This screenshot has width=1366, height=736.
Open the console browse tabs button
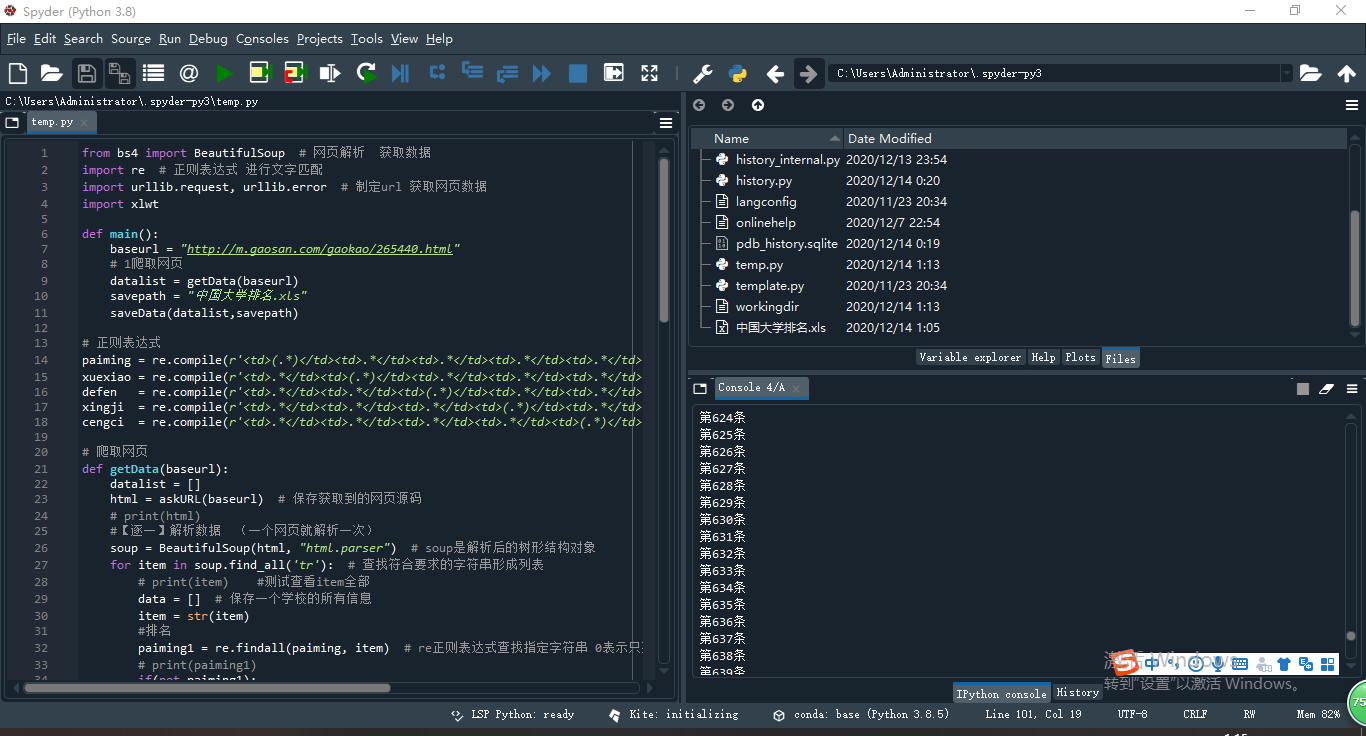[700, 388]
